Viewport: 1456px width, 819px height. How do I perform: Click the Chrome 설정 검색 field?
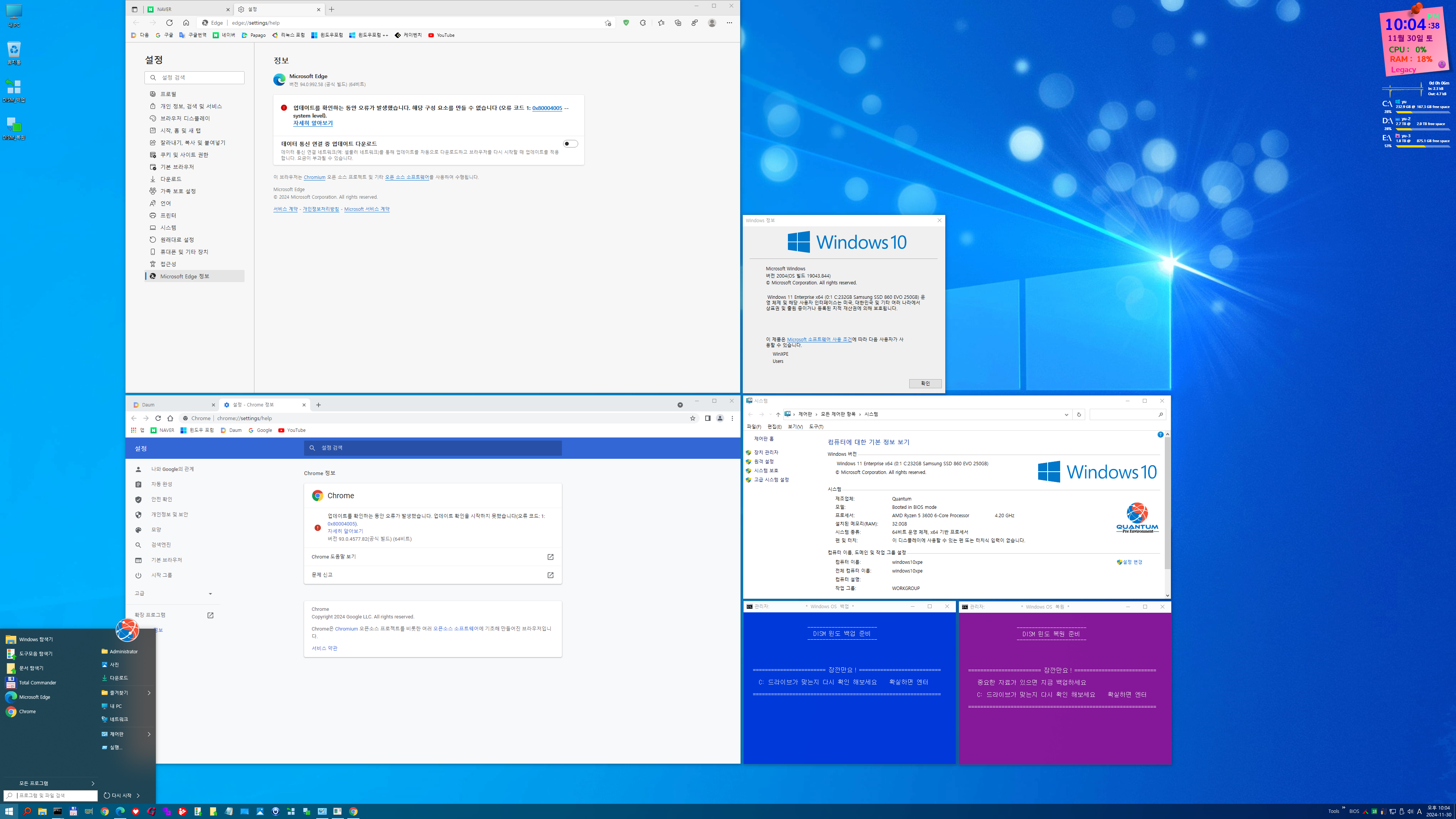click(x=433, y=448)
